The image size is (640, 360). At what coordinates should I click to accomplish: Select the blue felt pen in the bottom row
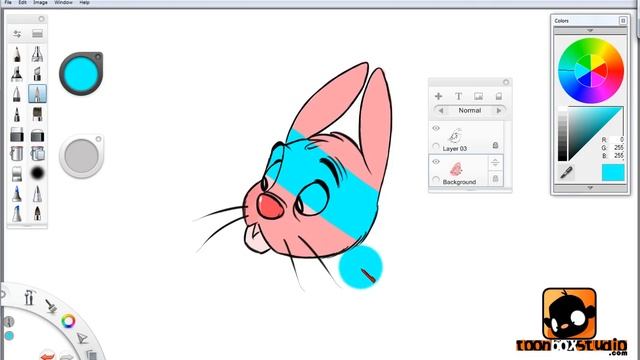click(17, 213)
